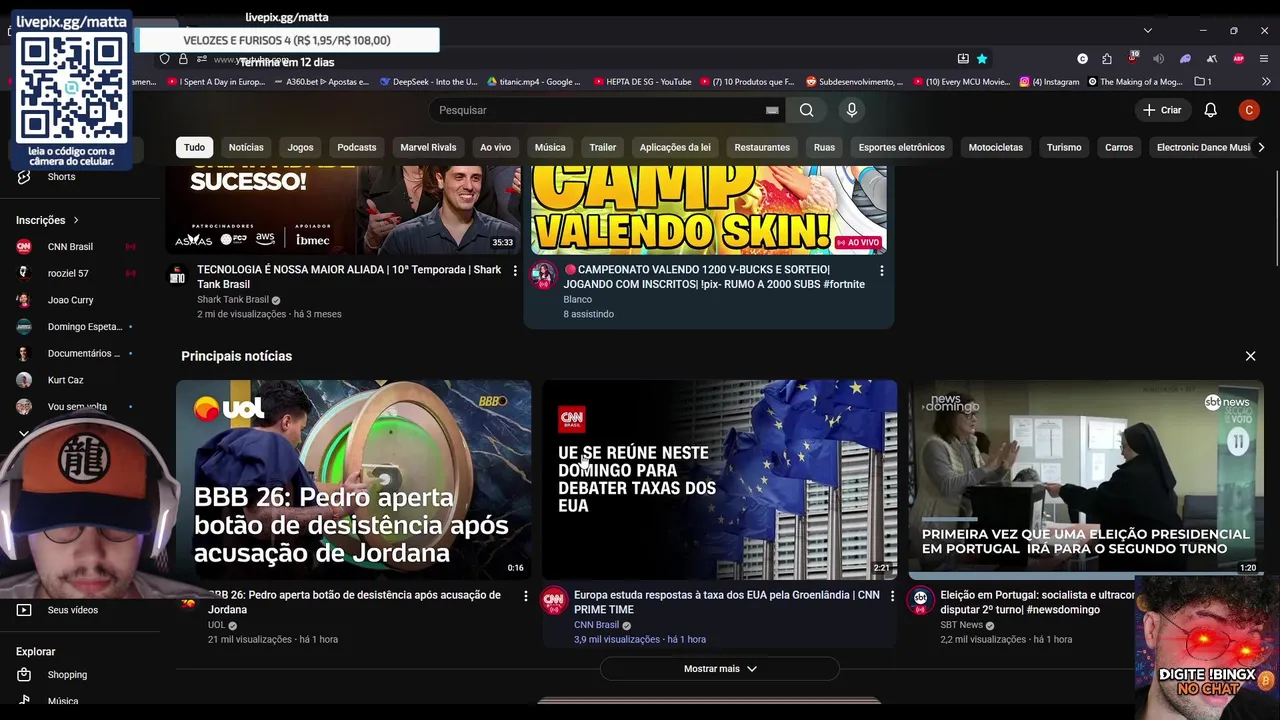Play the CNN UE taxas thumbnail
The width and height of the screenshot is (1280, 720).
pos(719,480)
